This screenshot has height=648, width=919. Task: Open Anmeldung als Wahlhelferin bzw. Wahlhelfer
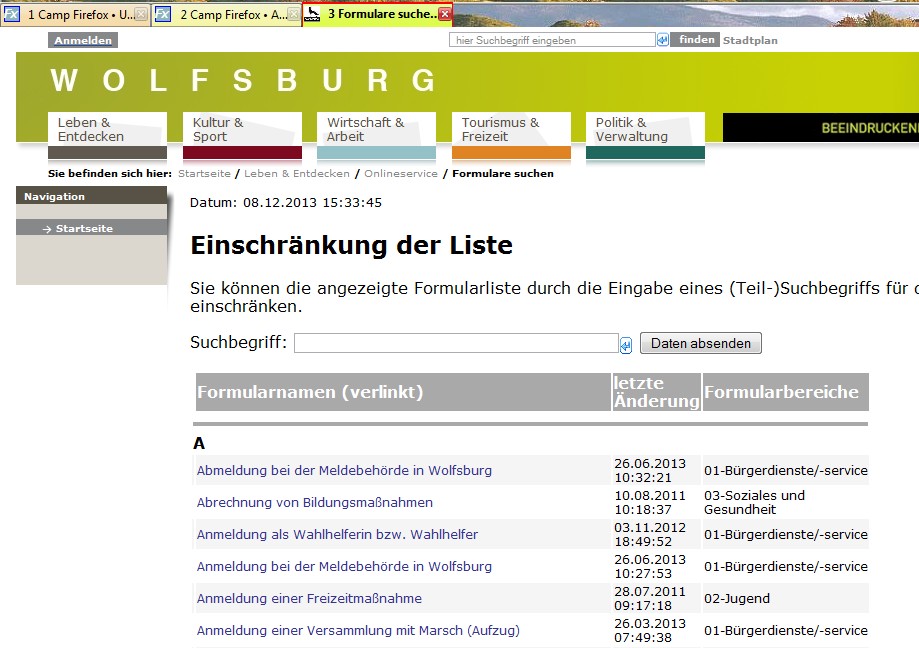pyautogui.click(x=337, y=534)
